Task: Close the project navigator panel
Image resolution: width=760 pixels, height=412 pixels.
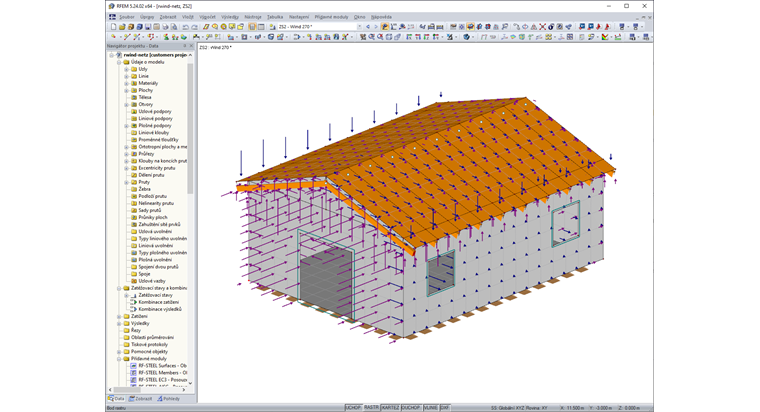Action: coord(191,46)
